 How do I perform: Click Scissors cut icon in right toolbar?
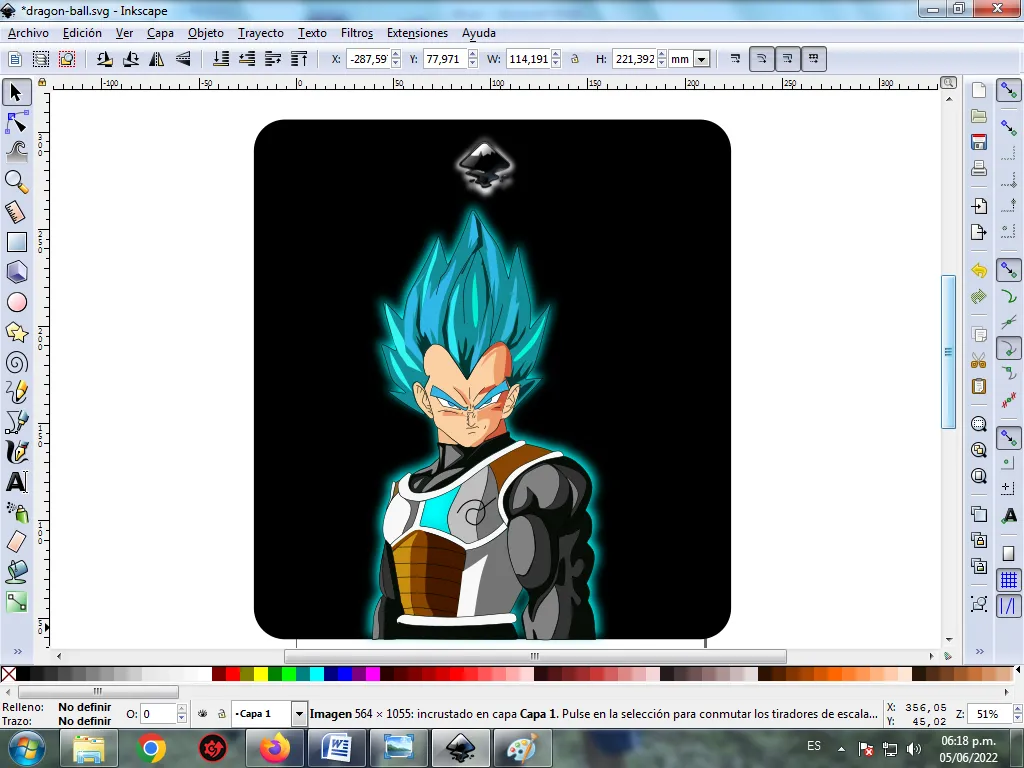(978, 360)
